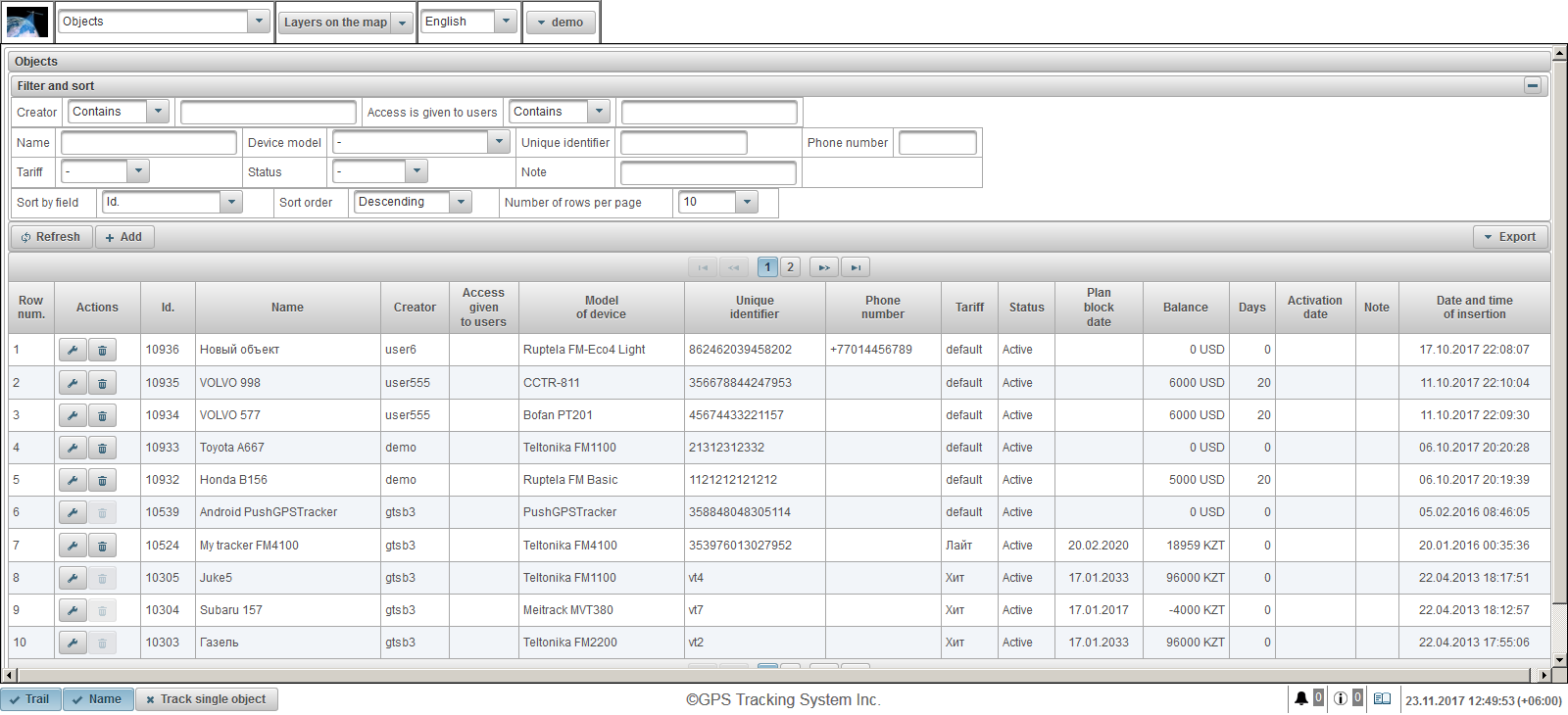This screenshot has width=1568, height=715.
Task: Click the edit wrench icon for VOLVO 998
Action: coord(73,383)
